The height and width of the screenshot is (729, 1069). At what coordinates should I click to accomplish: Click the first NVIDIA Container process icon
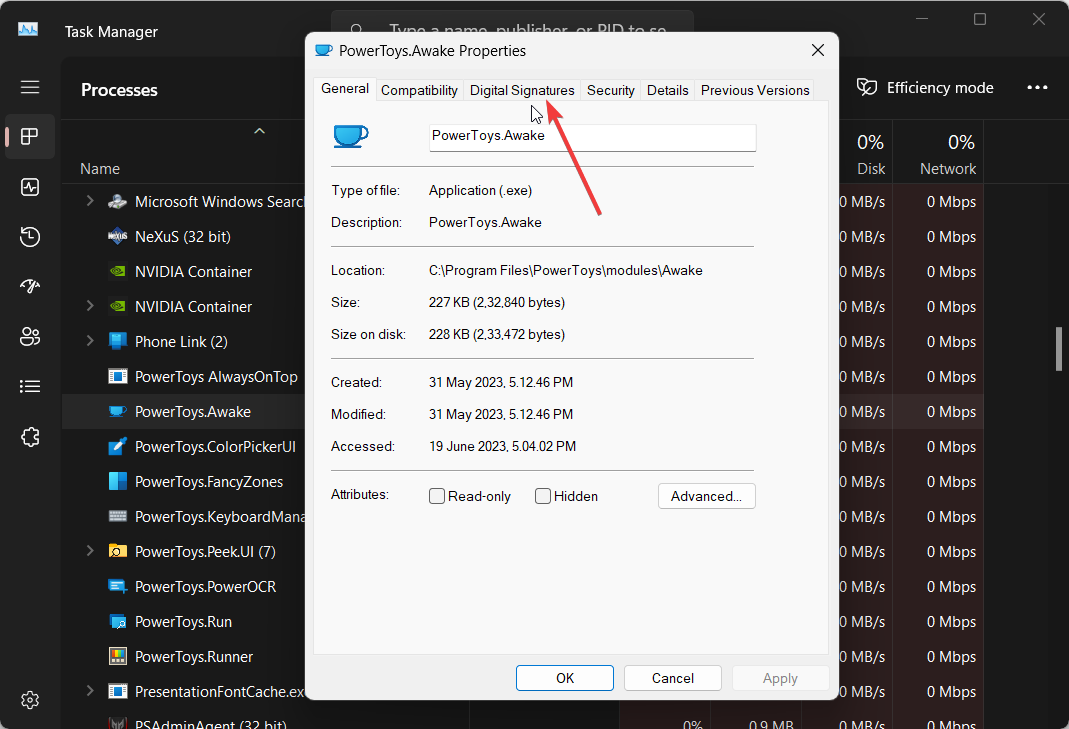coord(117,271)
